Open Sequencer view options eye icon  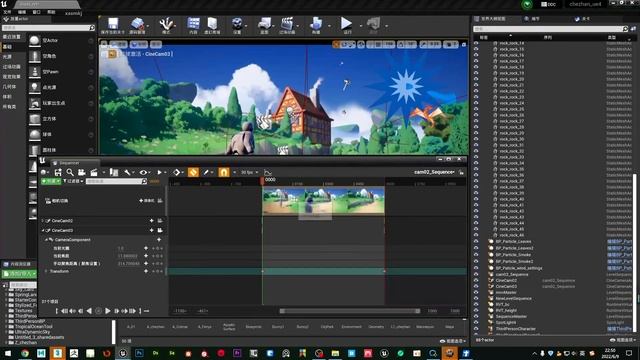click(143, 172)
